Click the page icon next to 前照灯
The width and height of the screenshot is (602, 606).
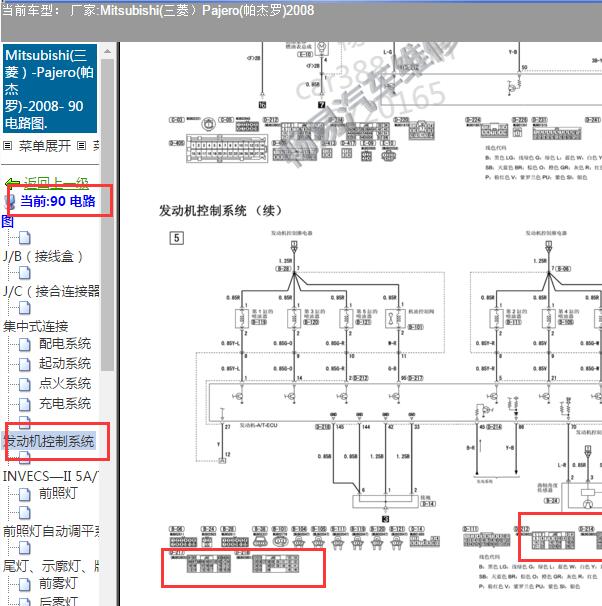24,493
